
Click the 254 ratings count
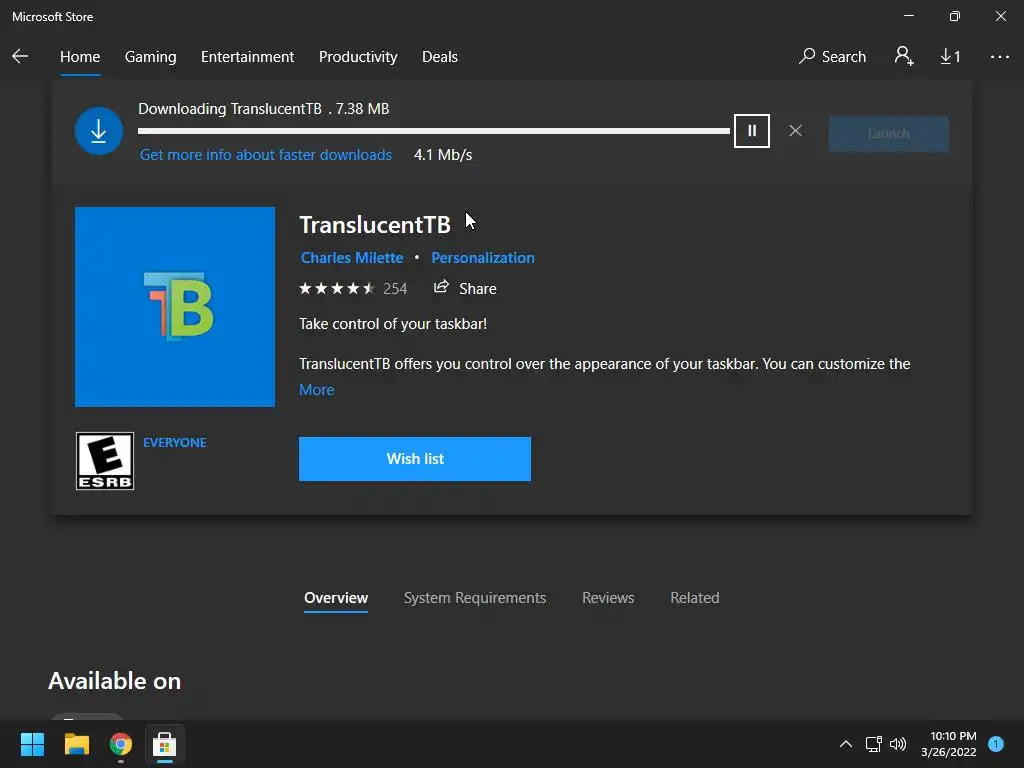(x=395, y=289)
